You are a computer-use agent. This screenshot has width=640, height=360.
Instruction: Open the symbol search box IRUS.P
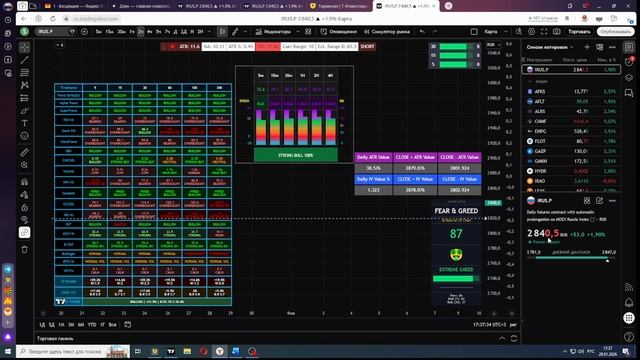pyautogui.click(x=56, y=31)
